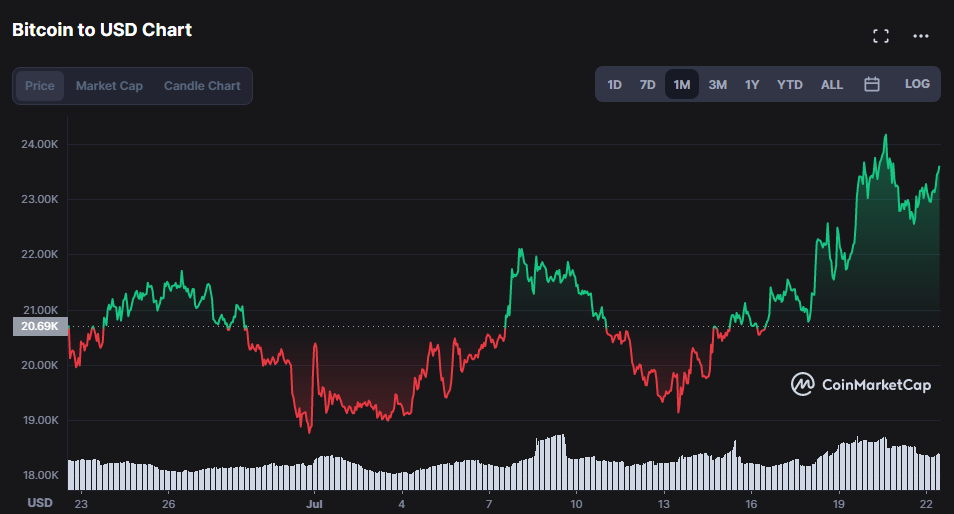Click the 19 date axis label
The image size is (954, 514).
839,504
